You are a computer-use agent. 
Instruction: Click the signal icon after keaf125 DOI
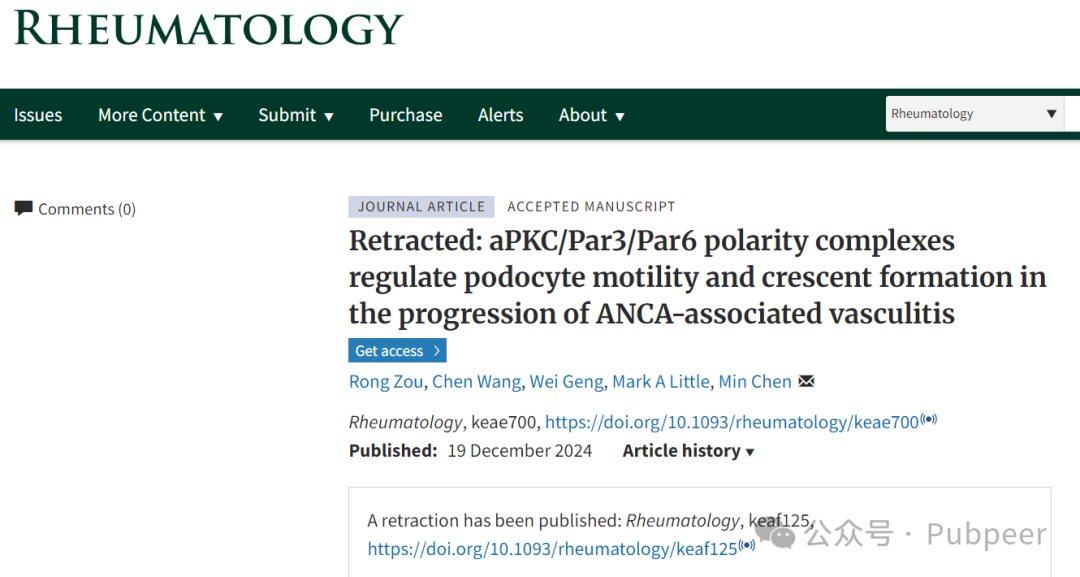pos(747,545)
